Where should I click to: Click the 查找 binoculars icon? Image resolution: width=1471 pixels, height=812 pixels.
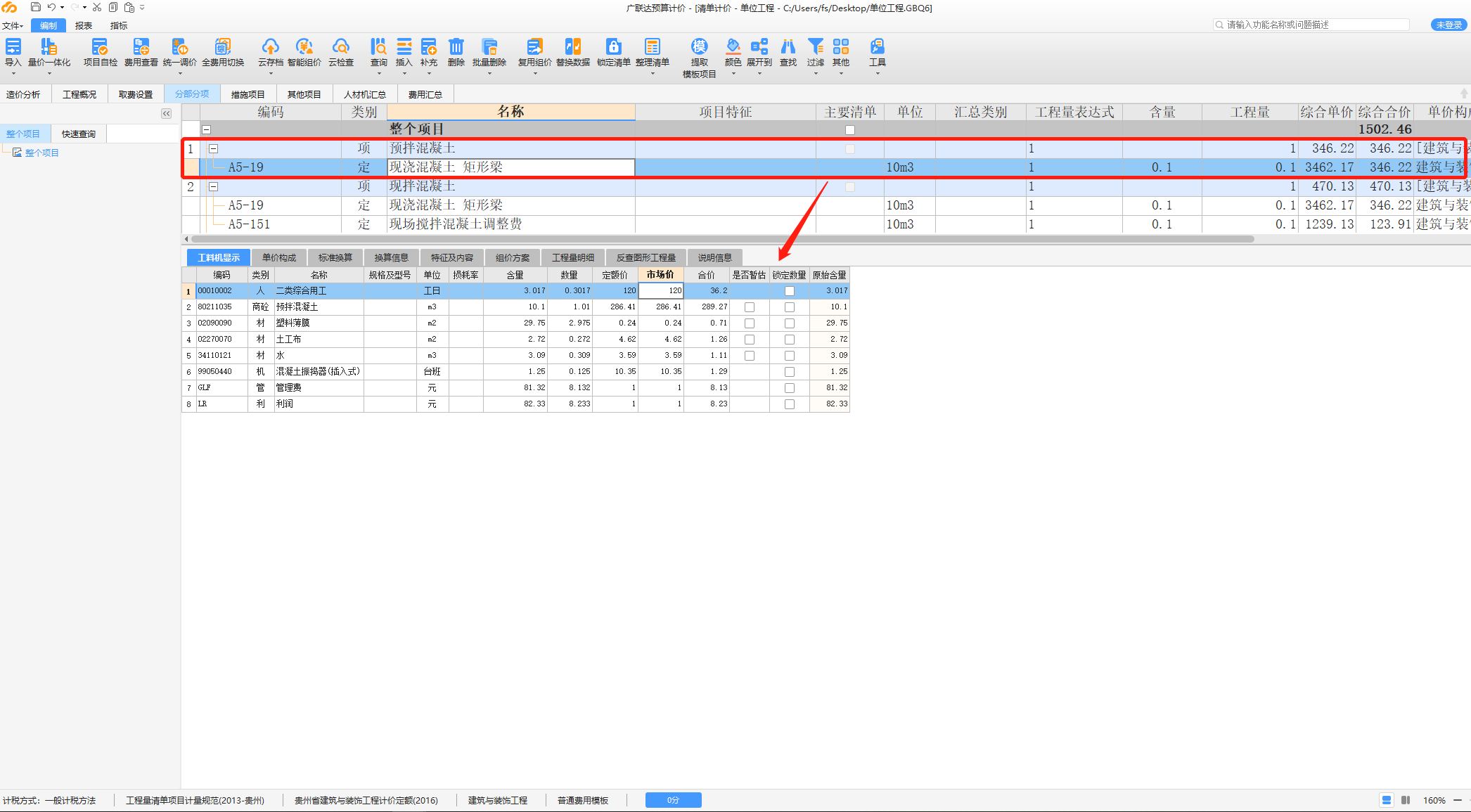788,47
